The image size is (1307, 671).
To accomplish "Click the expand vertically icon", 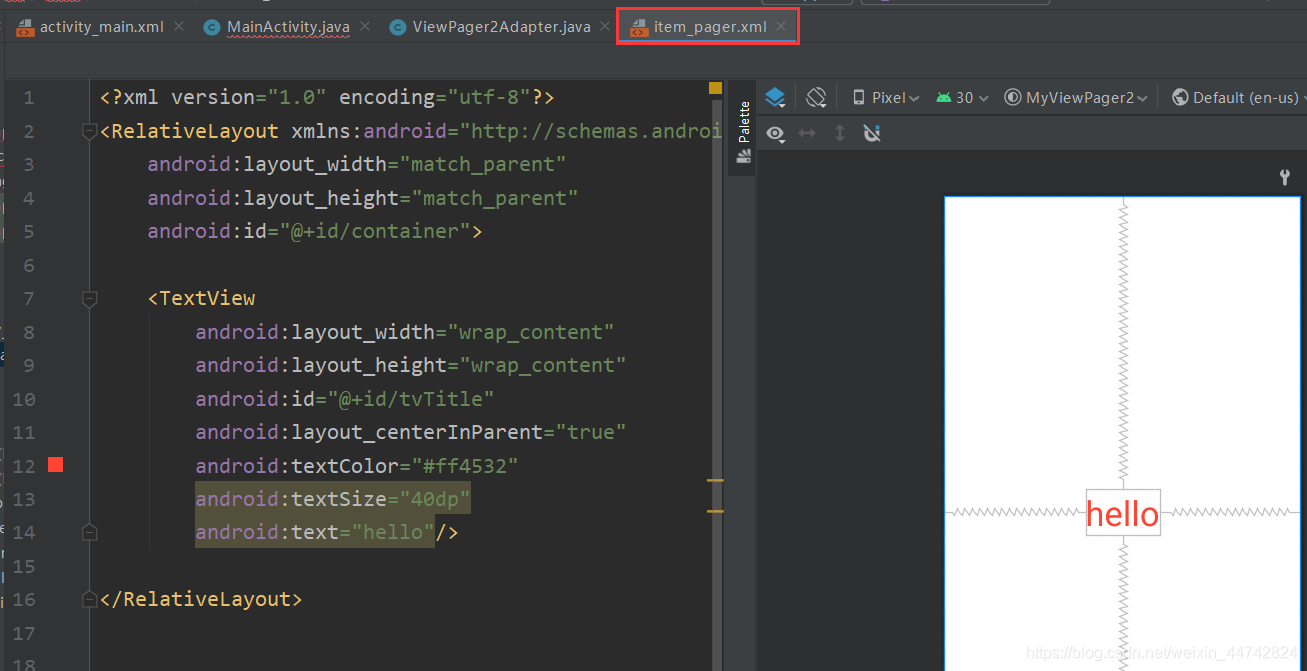I will pyautogui.click(x=839, y=133).
